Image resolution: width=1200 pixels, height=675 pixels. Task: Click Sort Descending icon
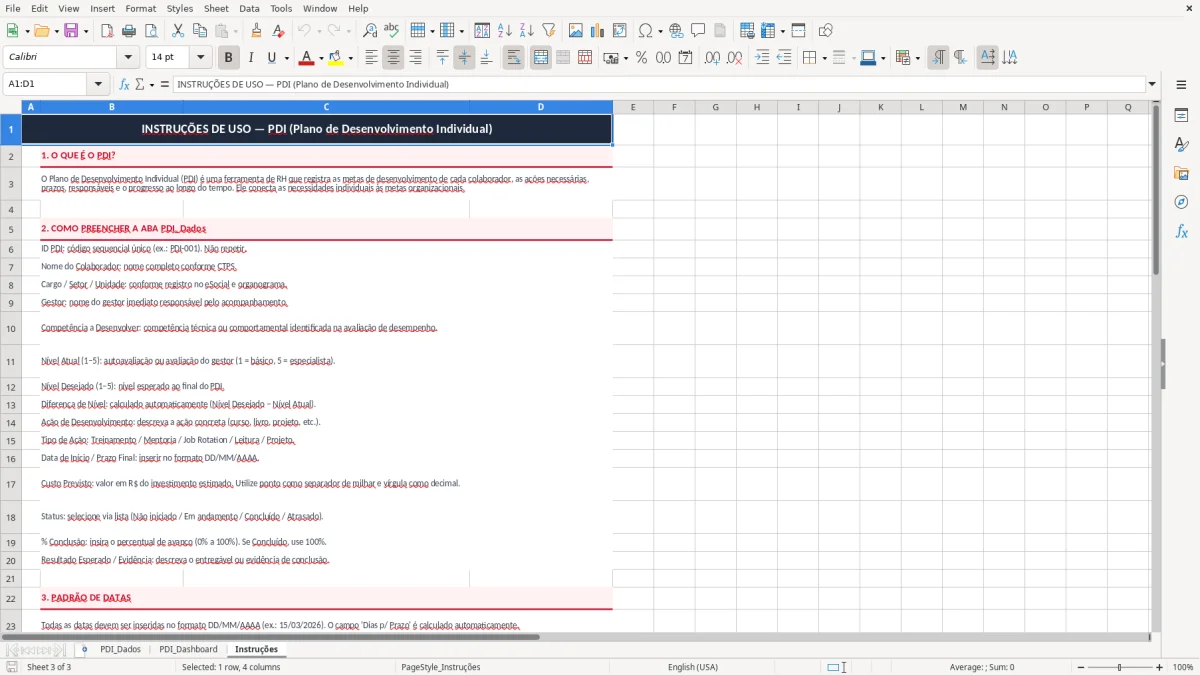526,31
